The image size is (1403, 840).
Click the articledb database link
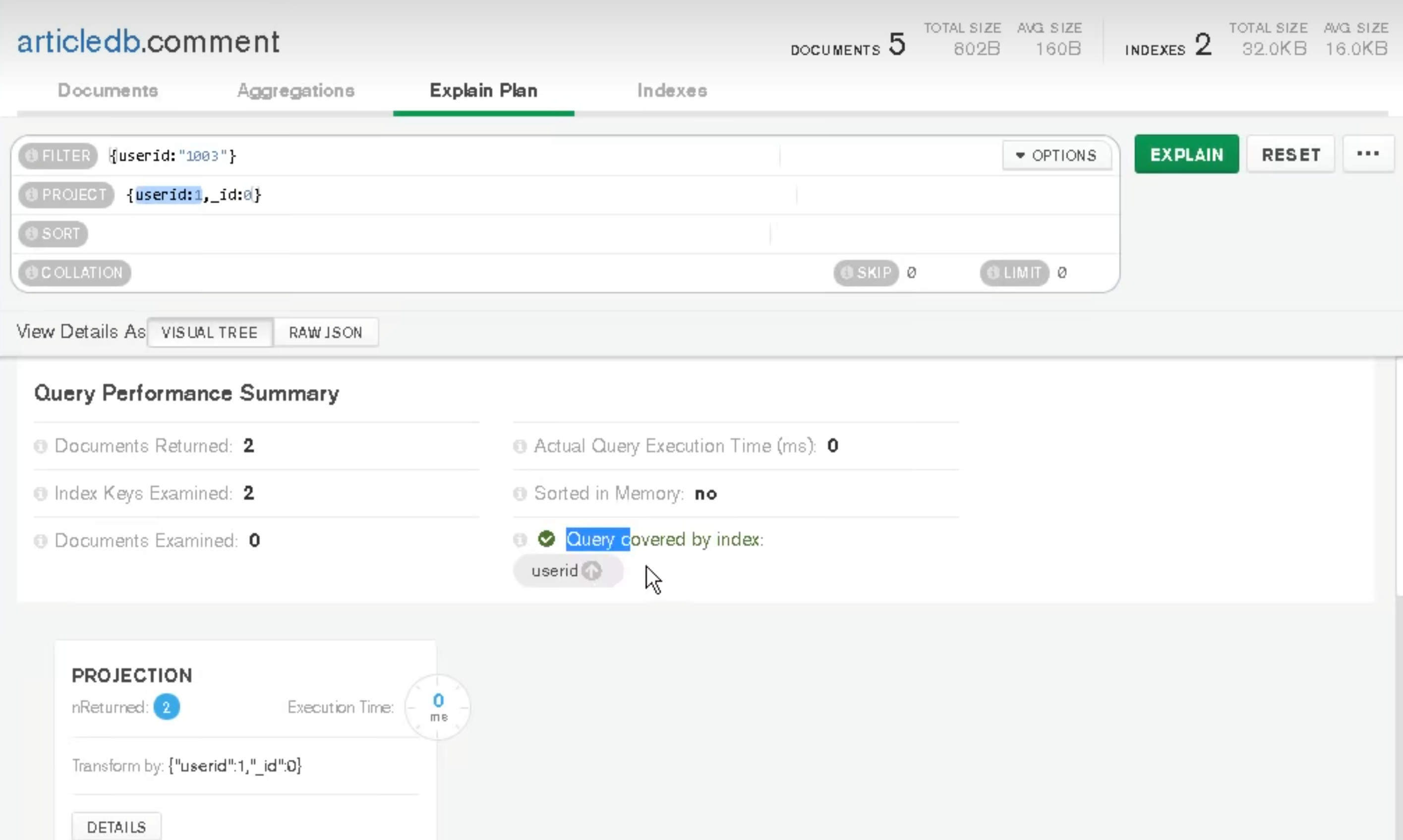pyautogui.click(x=78, y=42)
